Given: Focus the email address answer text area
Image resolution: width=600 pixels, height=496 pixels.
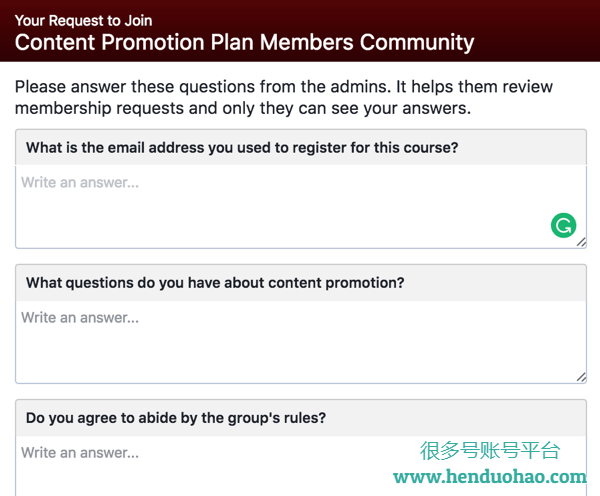Looking at the screenshot, I should coord(301,207).
